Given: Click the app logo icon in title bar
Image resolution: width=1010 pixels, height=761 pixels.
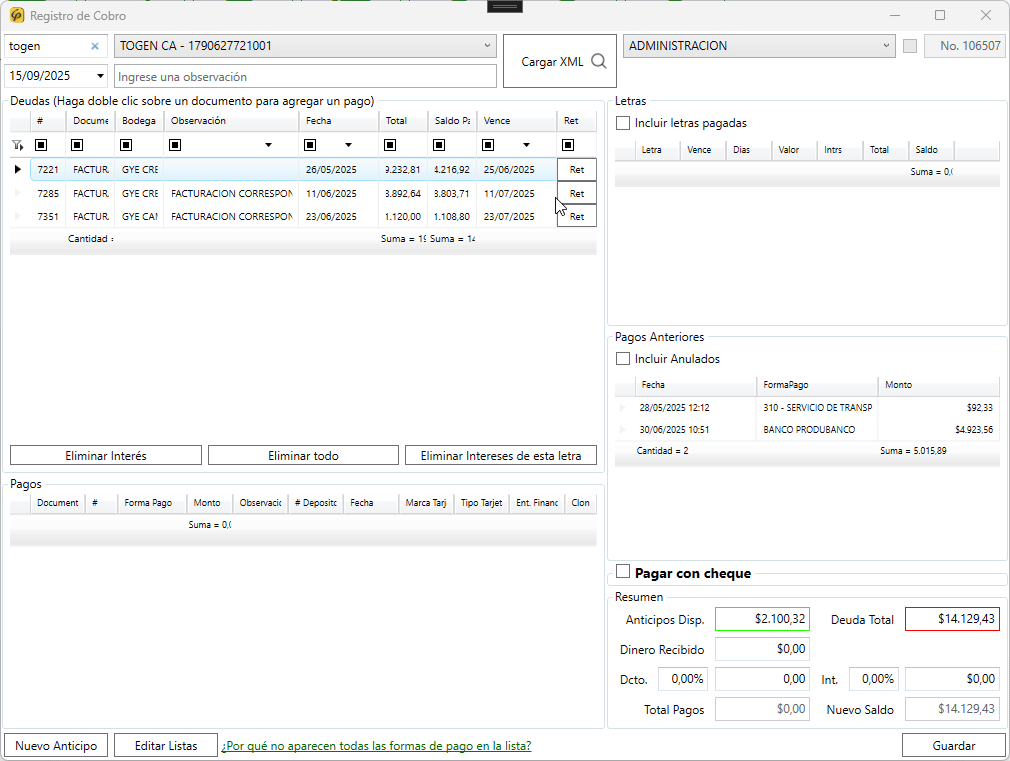Looking at the screenshot, I should coord(17,16).
